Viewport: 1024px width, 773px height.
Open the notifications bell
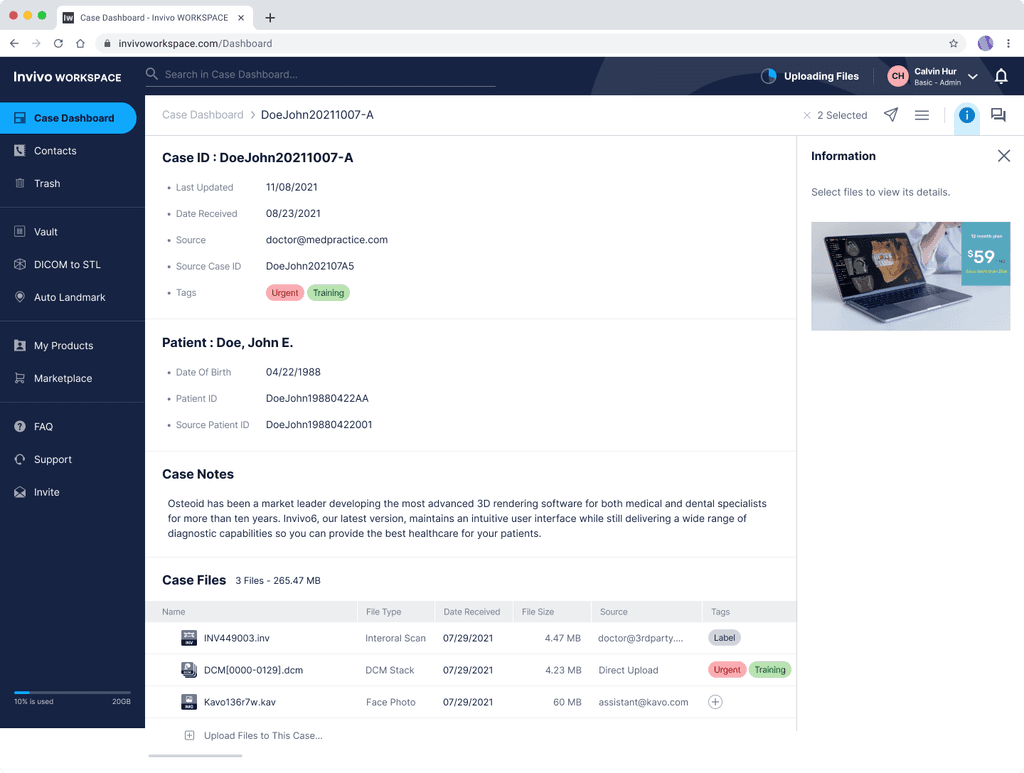pyautogui.click(x=1001, y=76)
